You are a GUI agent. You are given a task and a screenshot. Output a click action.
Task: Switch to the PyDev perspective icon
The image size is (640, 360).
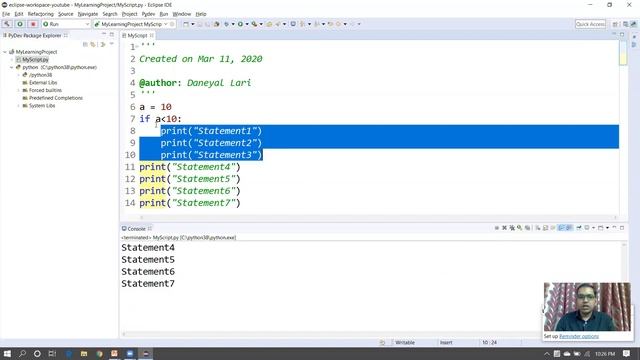633,24
